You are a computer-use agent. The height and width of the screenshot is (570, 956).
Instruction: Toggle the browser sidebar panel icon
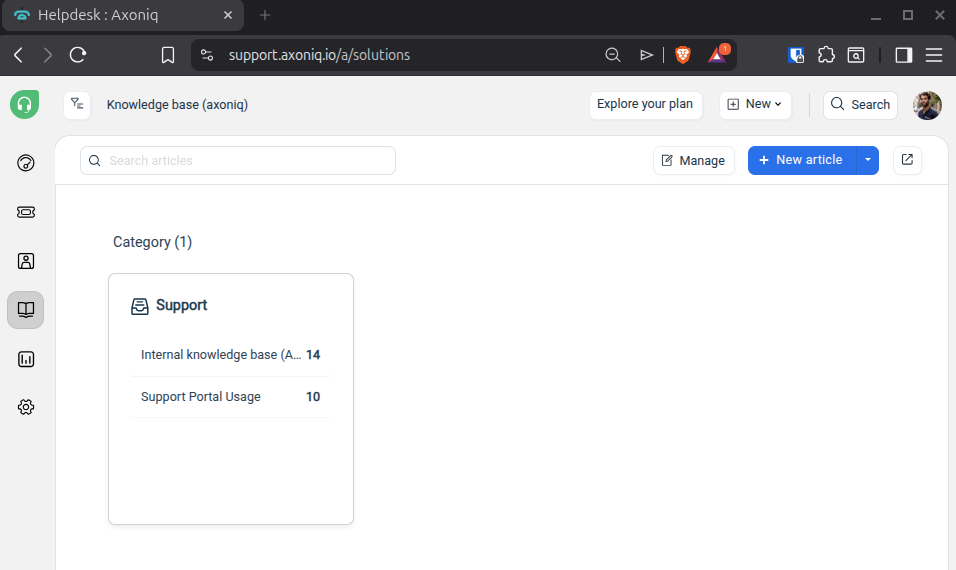click(x=904, y=55)
